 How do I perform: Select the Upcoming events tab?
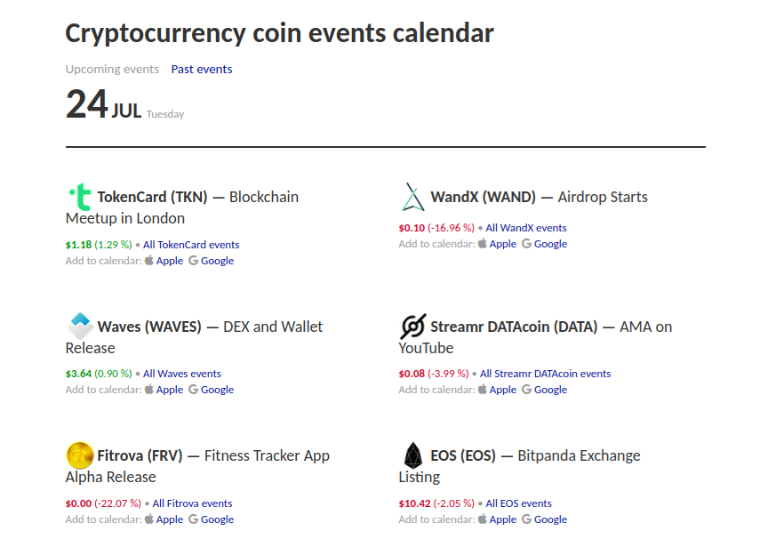(x=112, y=69)
